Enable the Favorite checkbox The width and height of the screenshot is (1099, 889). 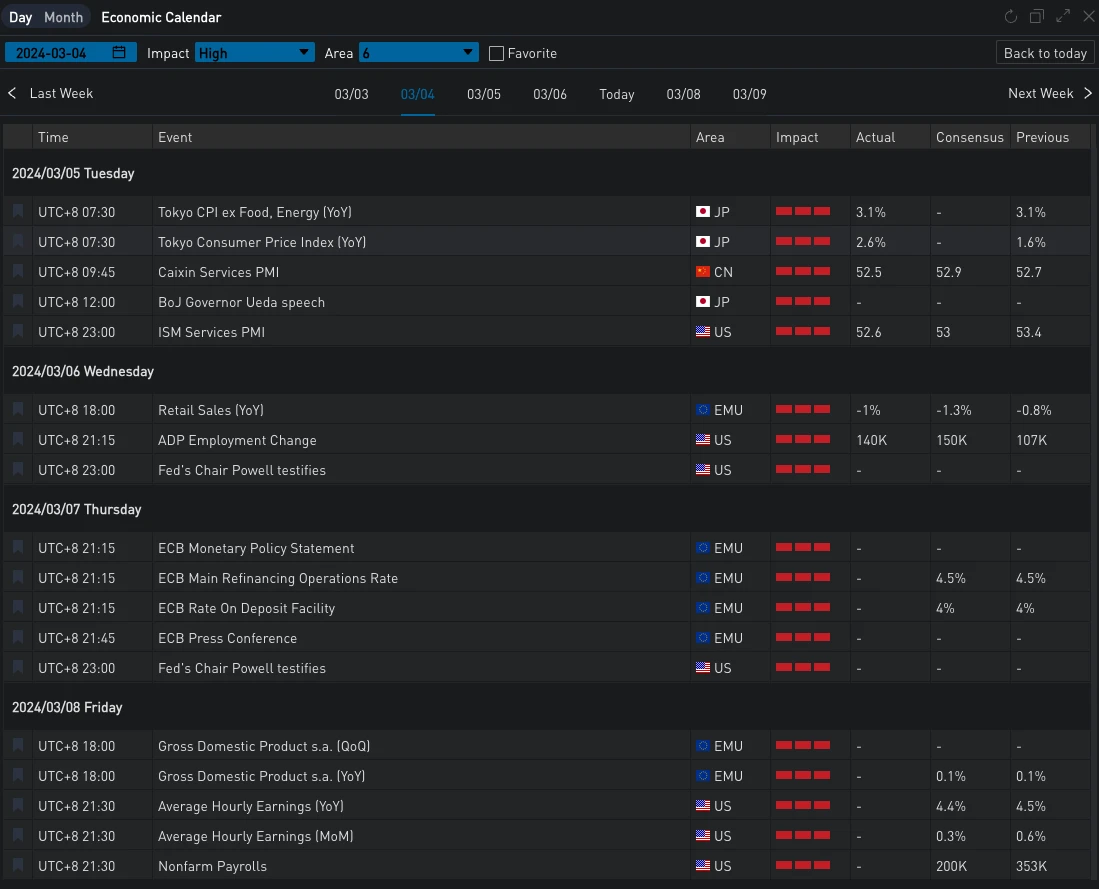pyautogui.click(x=496, y=54)
